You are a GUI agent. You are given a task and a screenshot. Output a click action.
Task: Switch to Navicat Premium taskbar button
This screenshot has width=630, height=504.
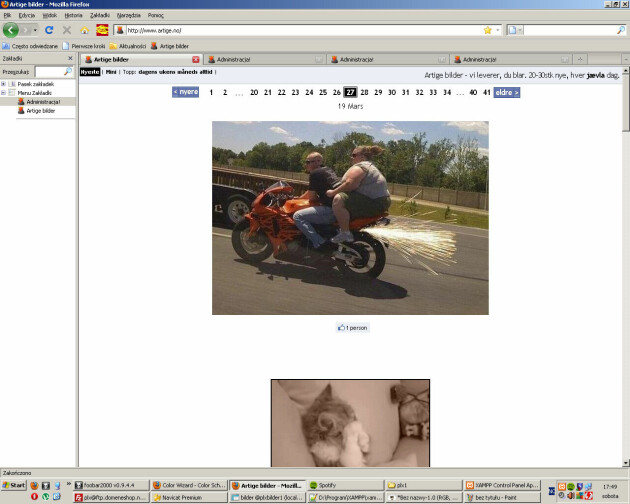coord(189,498)
